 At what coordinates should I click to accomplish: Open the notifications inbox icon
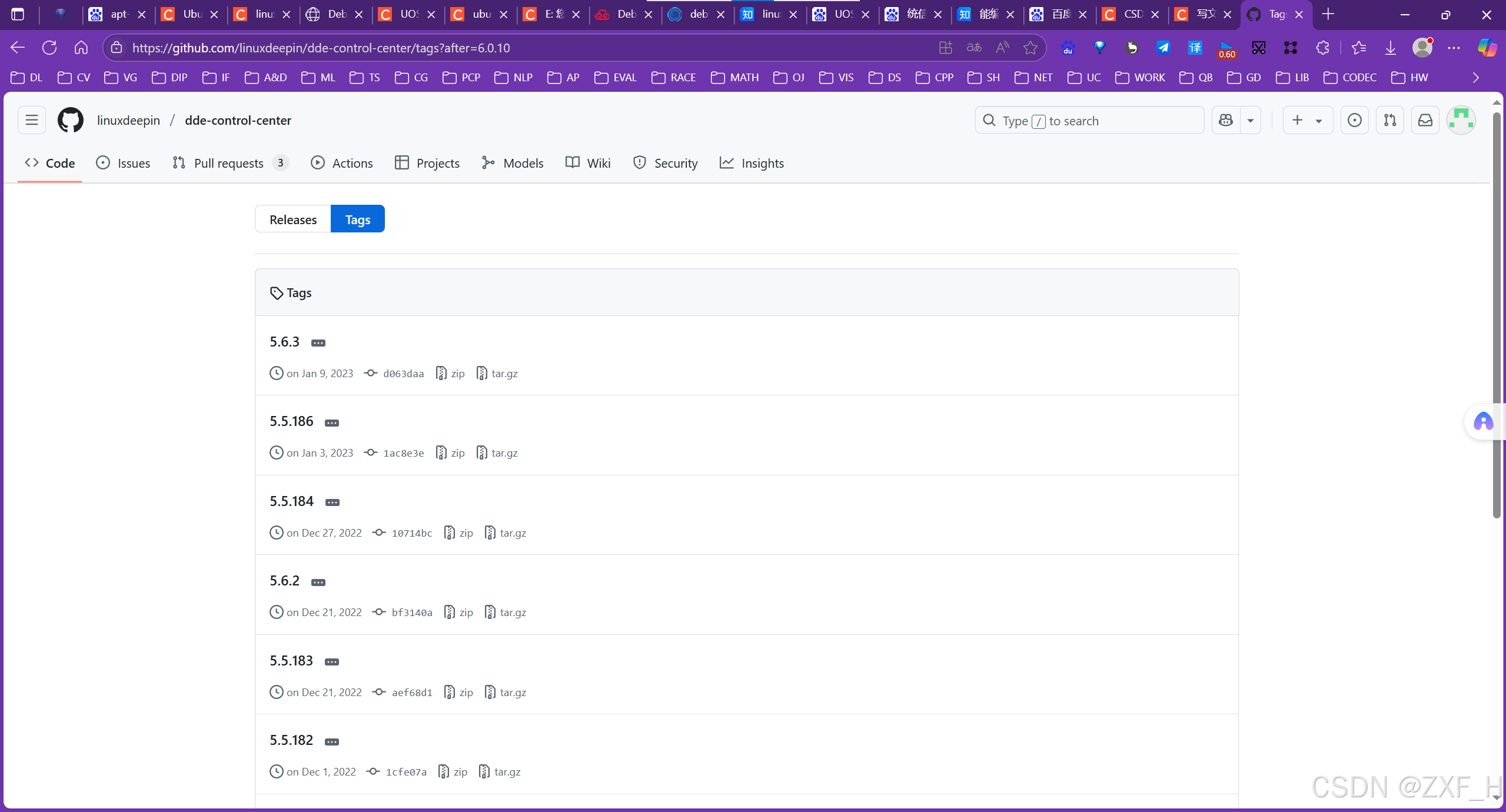(x=1425, y=120)
